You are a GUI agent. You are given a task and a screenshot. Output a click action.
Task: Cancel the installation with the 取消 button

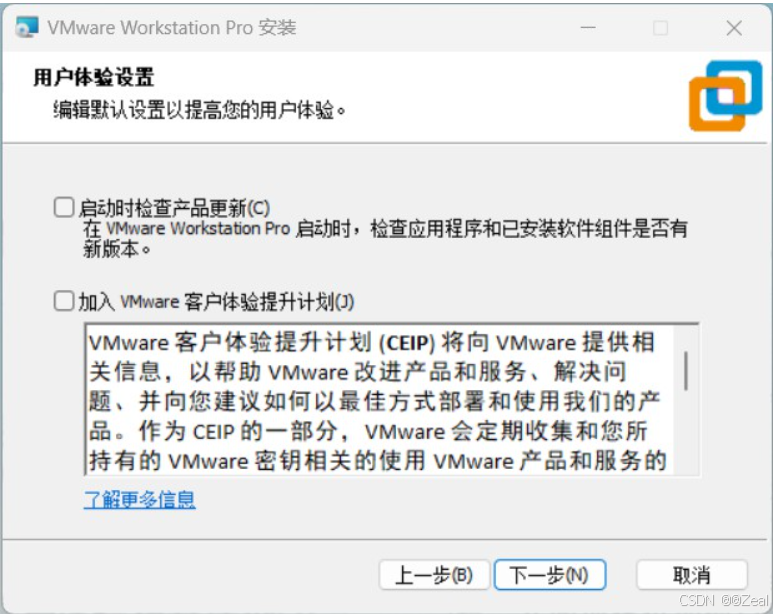click(692, 575)
